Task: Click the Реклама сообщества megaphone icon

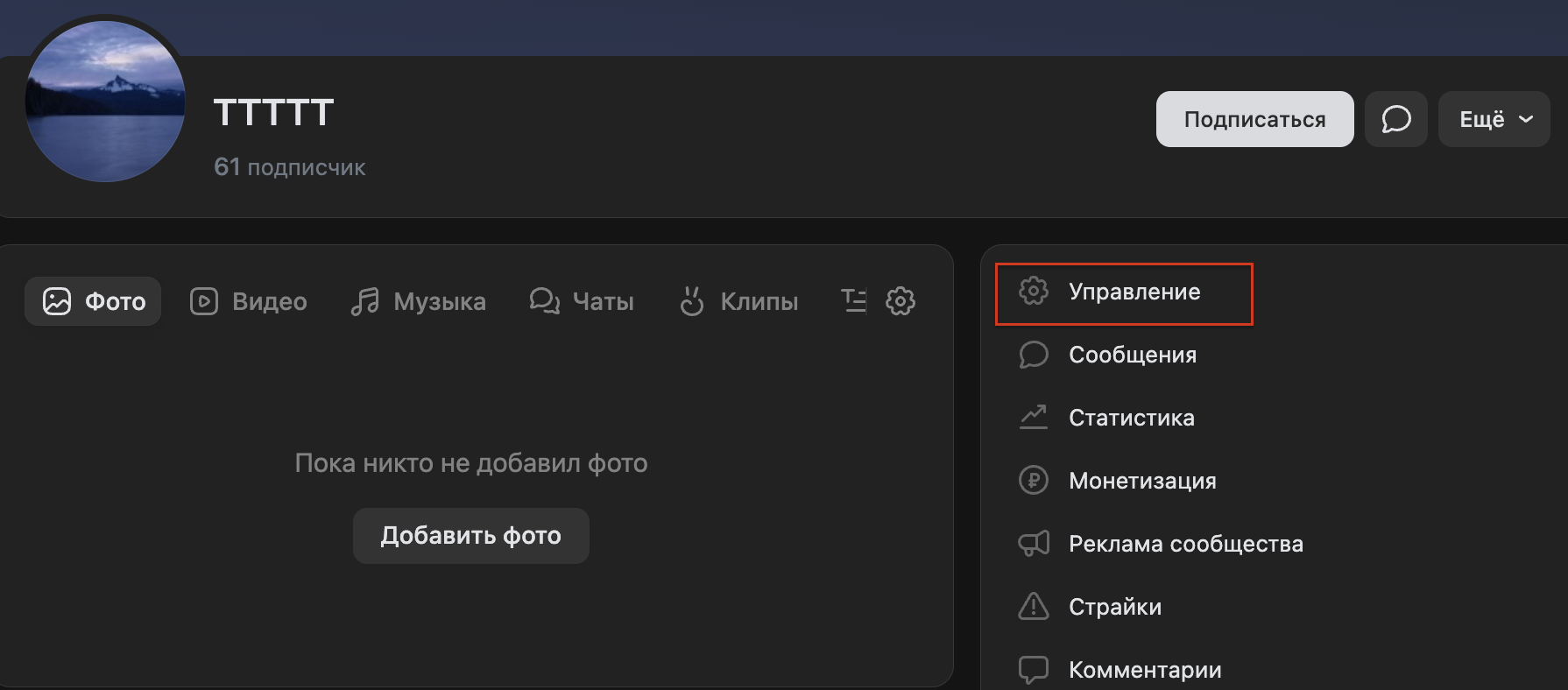Action: (x=1034, y=544)
